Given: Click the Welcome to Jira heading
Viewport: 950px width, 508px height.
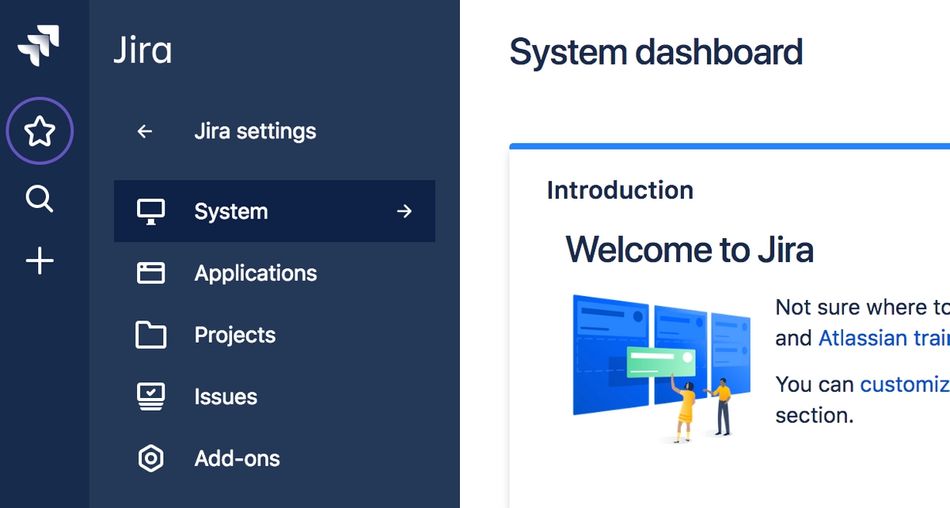Looking at the screenshot, I should pyautogui.click(x=689, y=250).
